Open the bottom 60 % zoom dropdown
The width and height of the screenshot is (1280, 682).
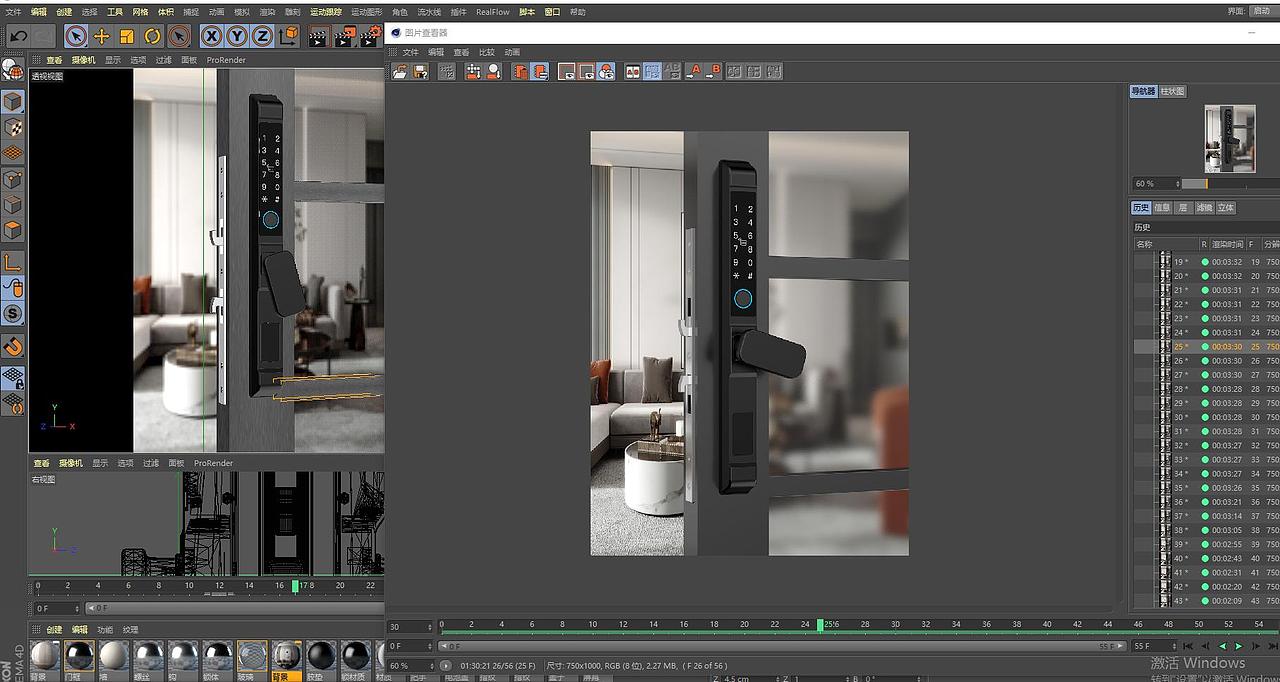click(x=411, y=666)
